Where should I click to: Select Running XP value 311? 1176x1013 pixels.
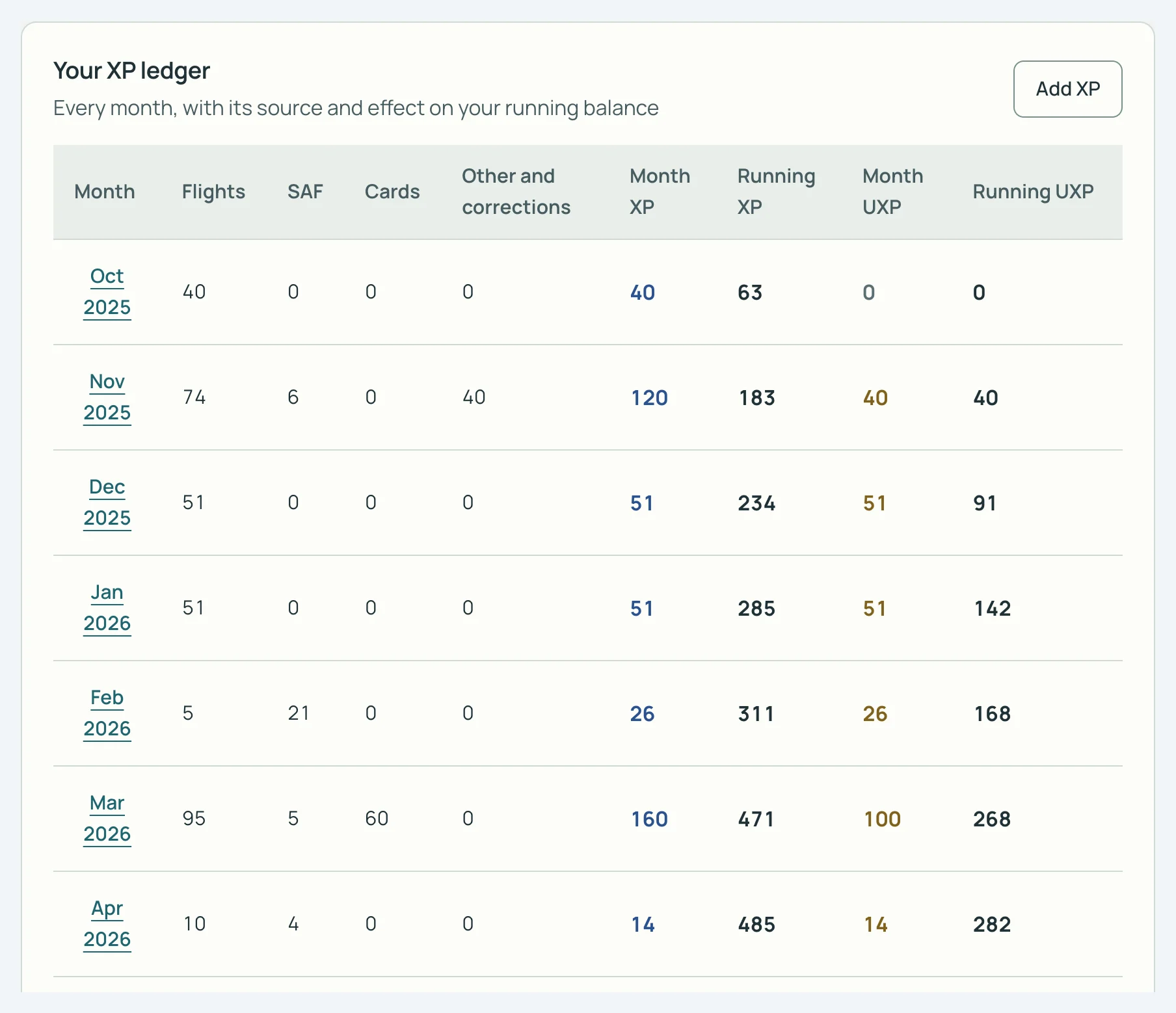point(756,714)
